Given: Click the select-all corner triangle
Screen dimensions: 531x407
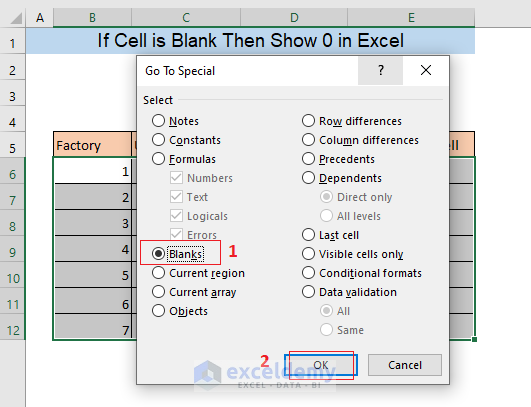Looking at the screenshot, I should (x=17, y=19).
